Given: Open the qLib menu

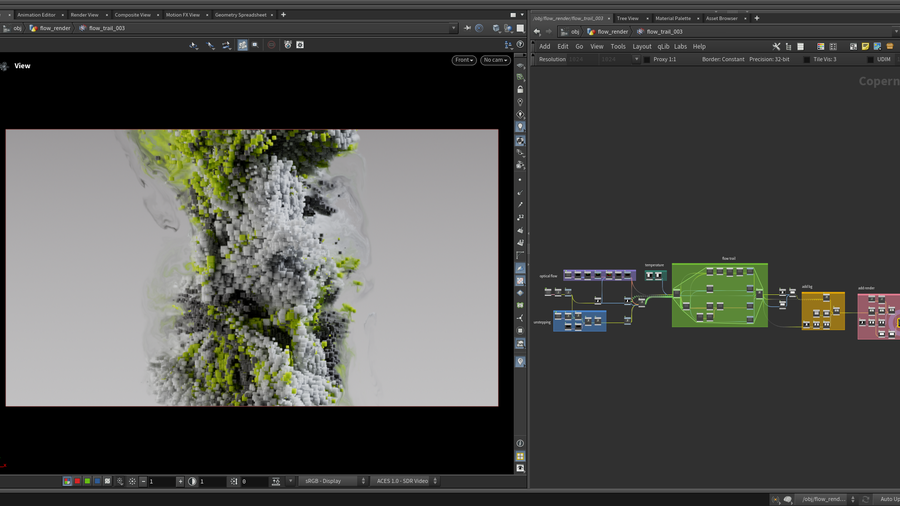Looking at the screenshot, I should [663, 46].
